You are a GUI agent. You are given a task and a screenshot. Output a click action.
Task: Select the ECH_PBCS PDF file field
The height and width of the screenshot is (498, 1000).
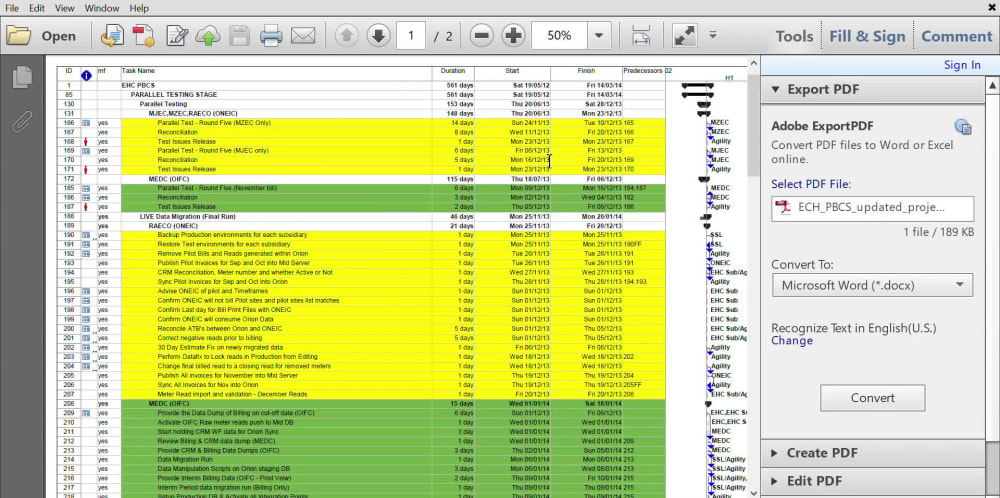pyautogui.click(x=872, y=209)
